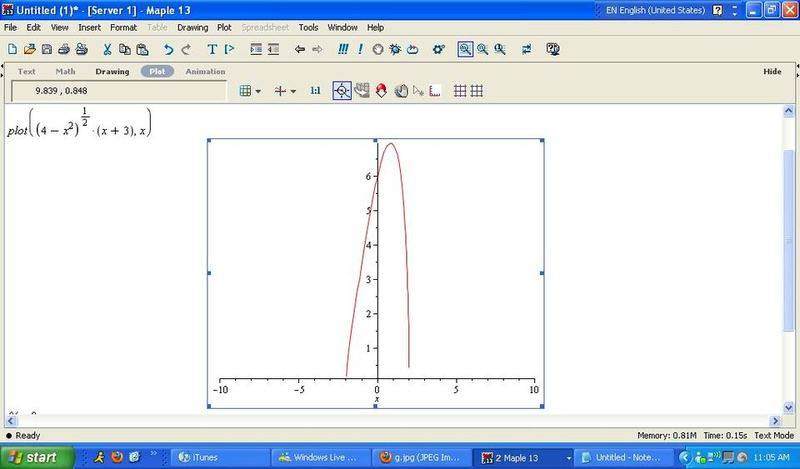
Task: Select the rotate plot tool
Action: coord(381,91)
